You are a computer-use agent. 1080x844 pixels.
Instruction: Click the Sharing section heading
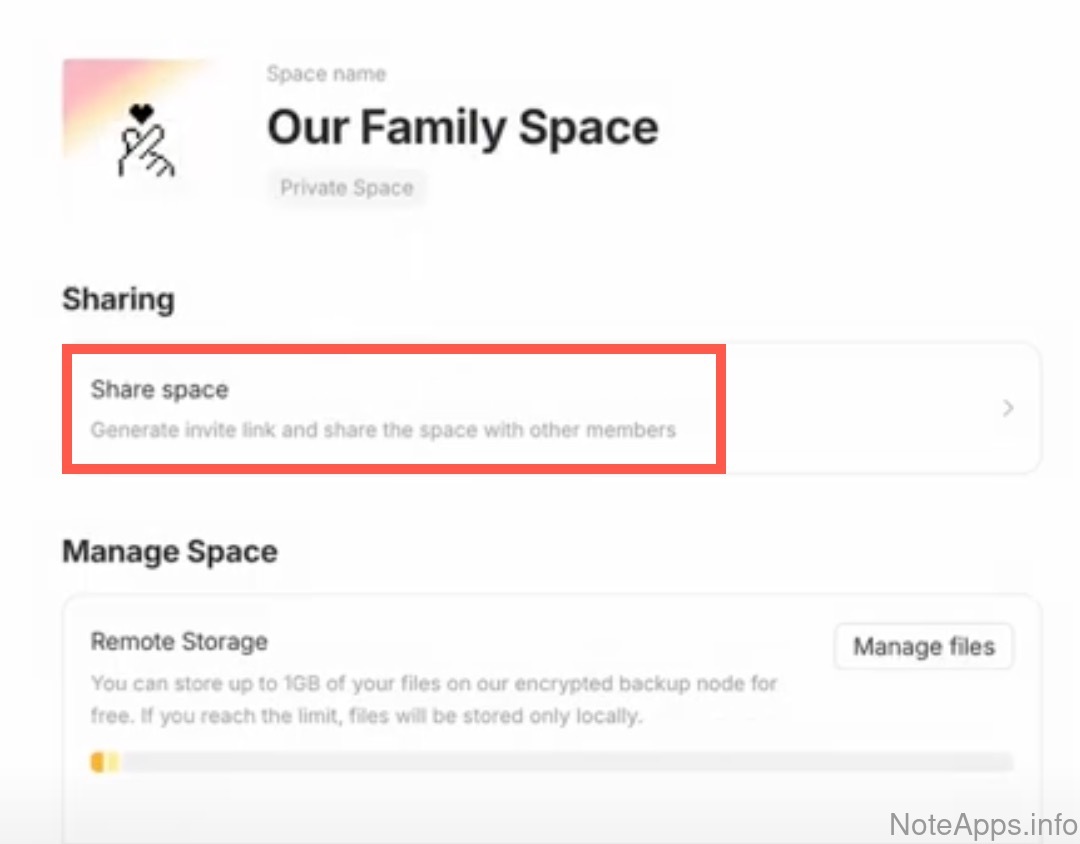click(118, 299)
